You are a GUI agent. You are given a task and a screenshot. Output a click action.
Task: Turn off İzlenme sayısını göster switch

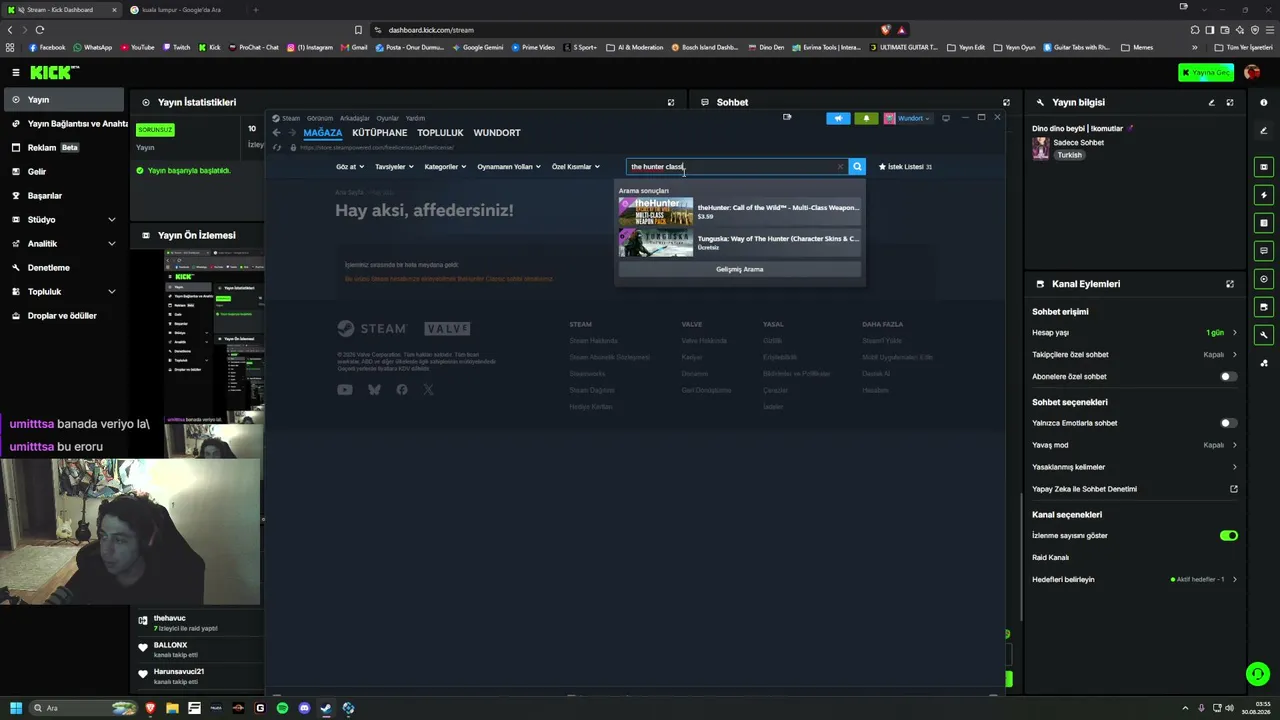click(x=1228, y=536)
